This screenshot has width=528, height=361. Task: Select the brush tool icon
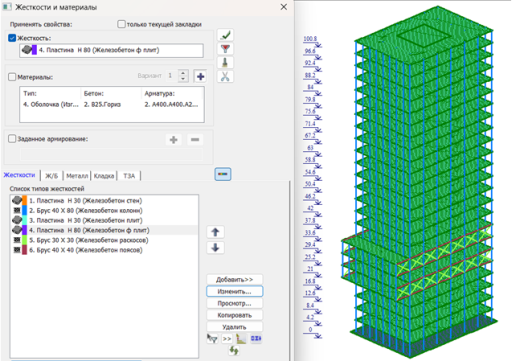(x=225, y=63)
